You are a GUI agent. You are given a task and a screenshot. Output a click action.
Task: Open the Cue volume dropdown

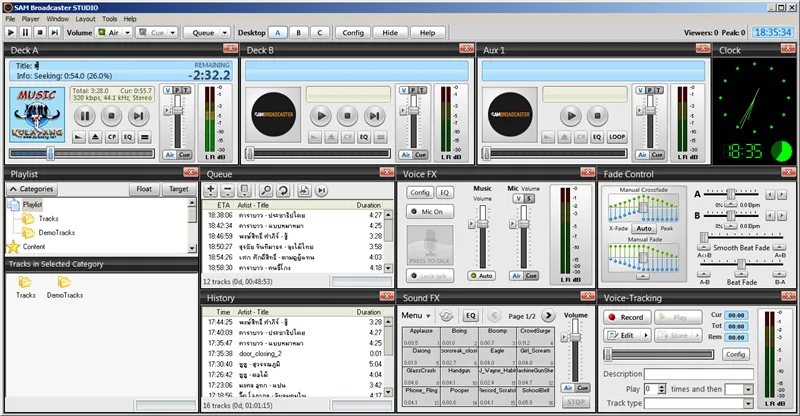pos(172,32)
